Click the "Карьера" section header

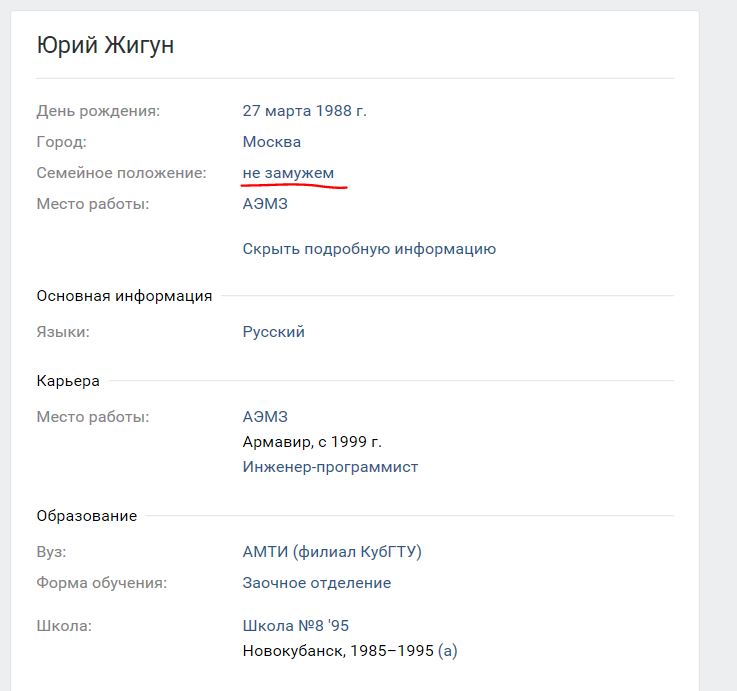[68, 381]
